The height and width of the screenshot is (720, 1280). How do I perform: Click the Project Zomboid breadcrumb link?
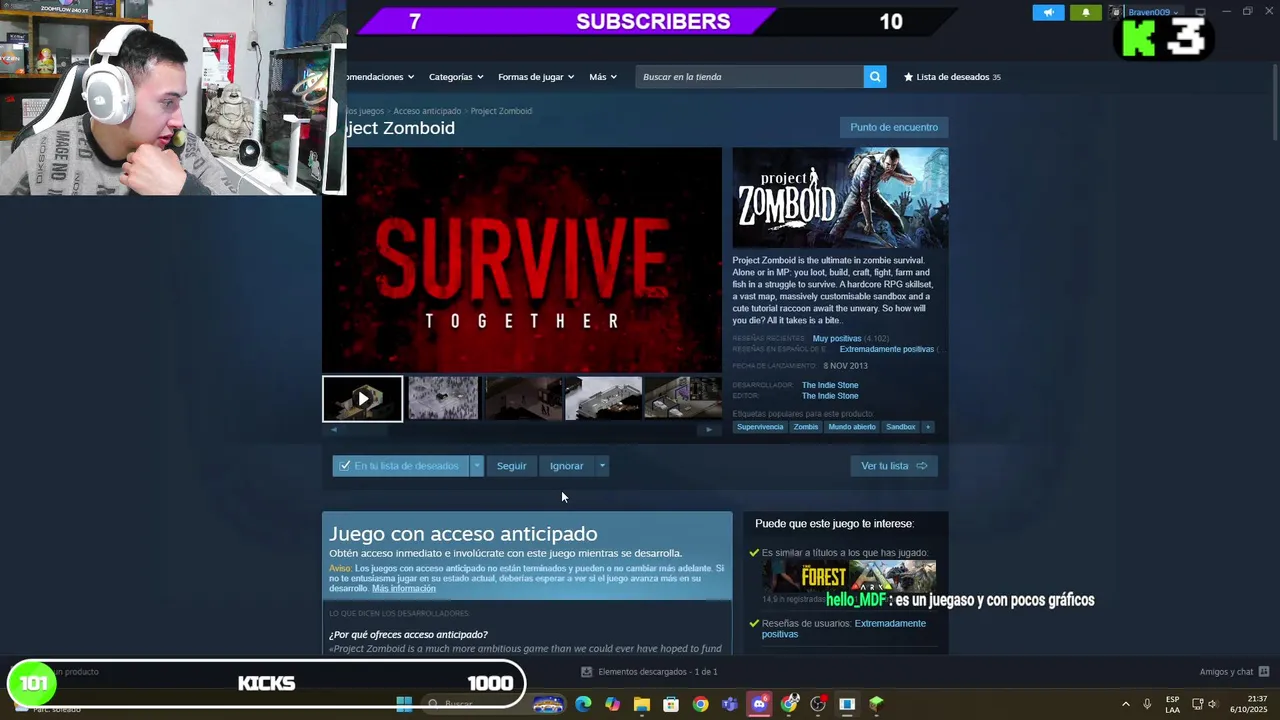tap(501, 111)
